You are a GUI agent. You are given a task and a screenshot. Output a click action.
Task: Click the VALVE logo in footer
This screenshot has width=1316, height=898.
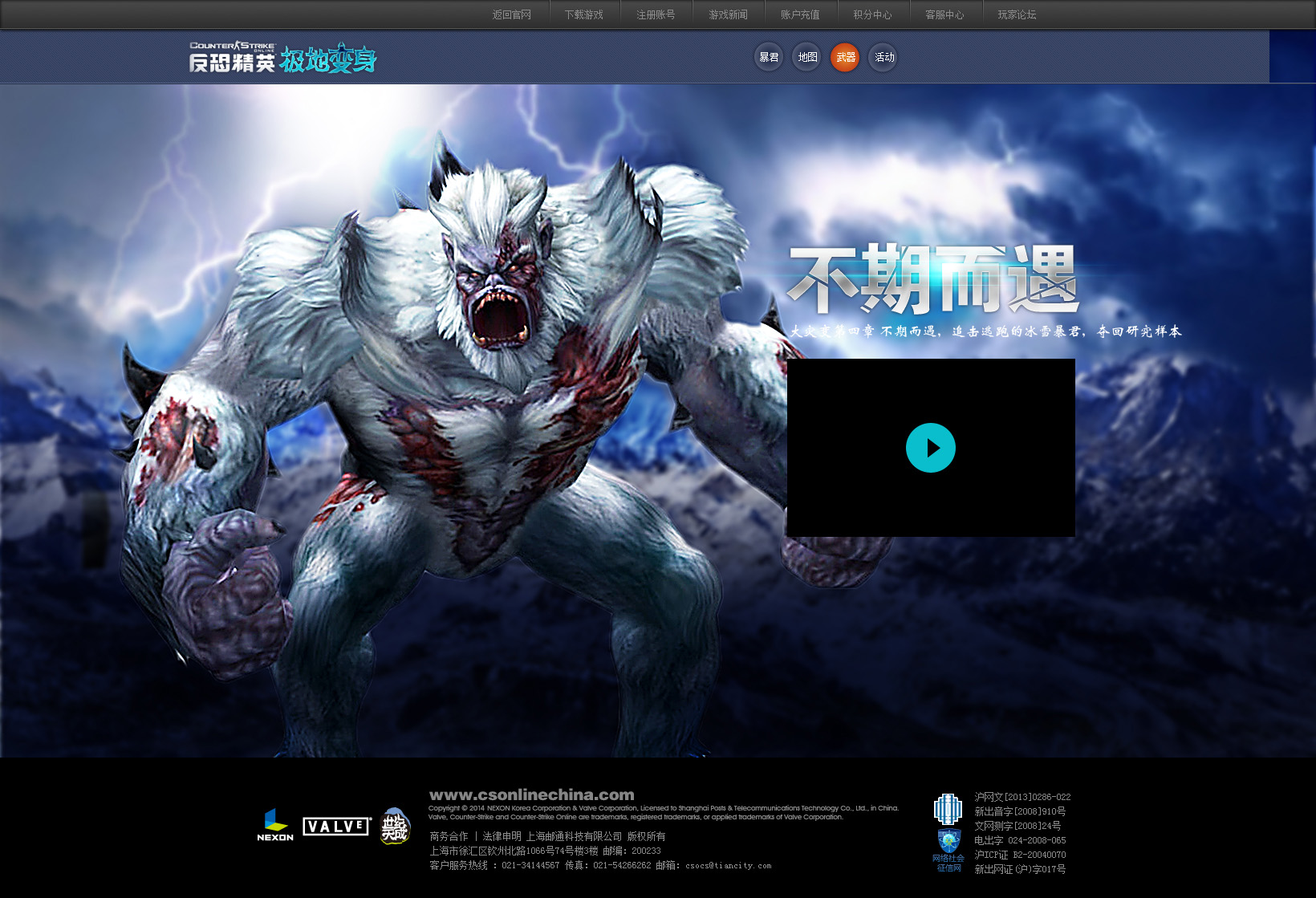click(337, 827)
